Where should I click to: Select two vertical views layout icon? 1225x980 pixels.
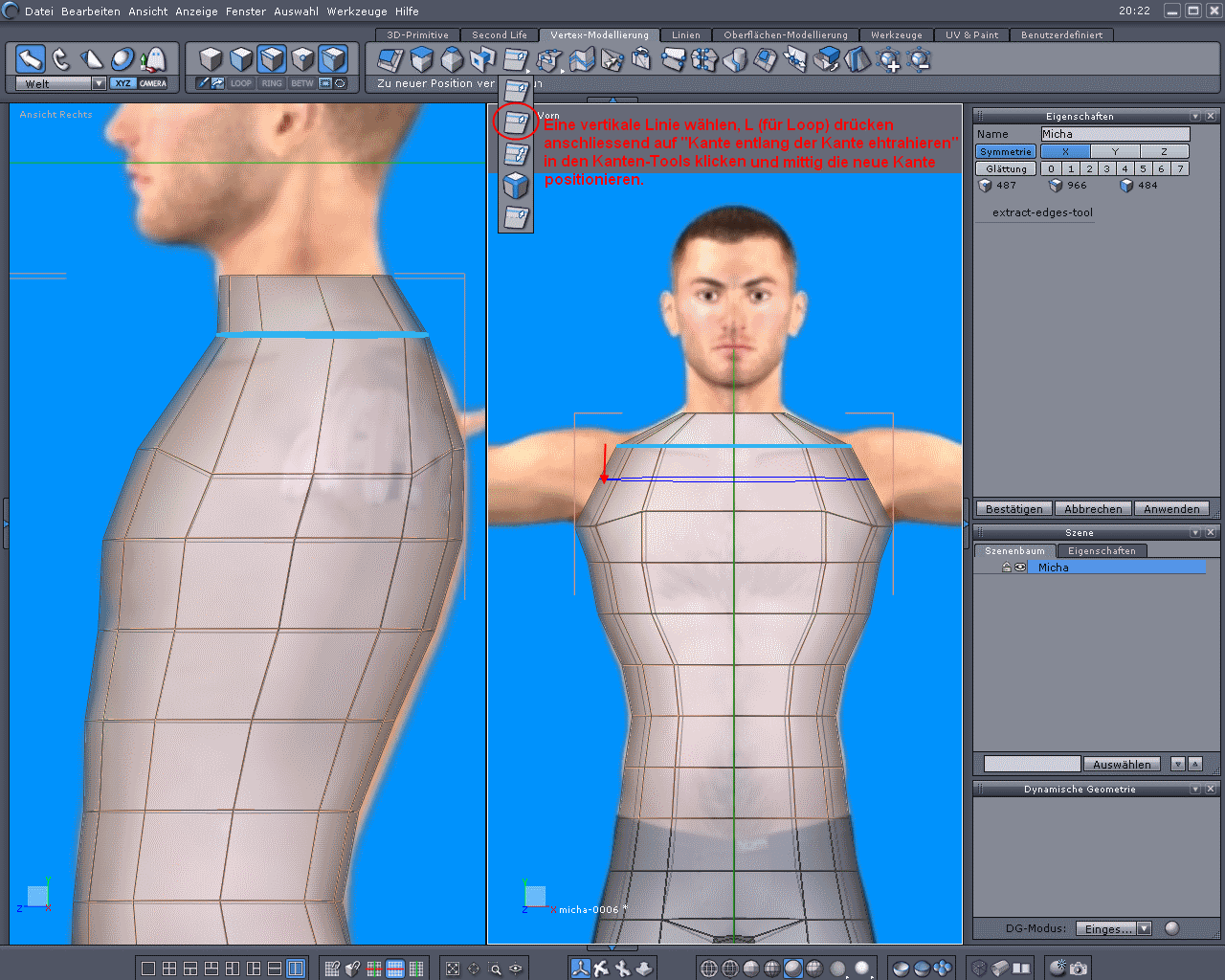[296, 969]
